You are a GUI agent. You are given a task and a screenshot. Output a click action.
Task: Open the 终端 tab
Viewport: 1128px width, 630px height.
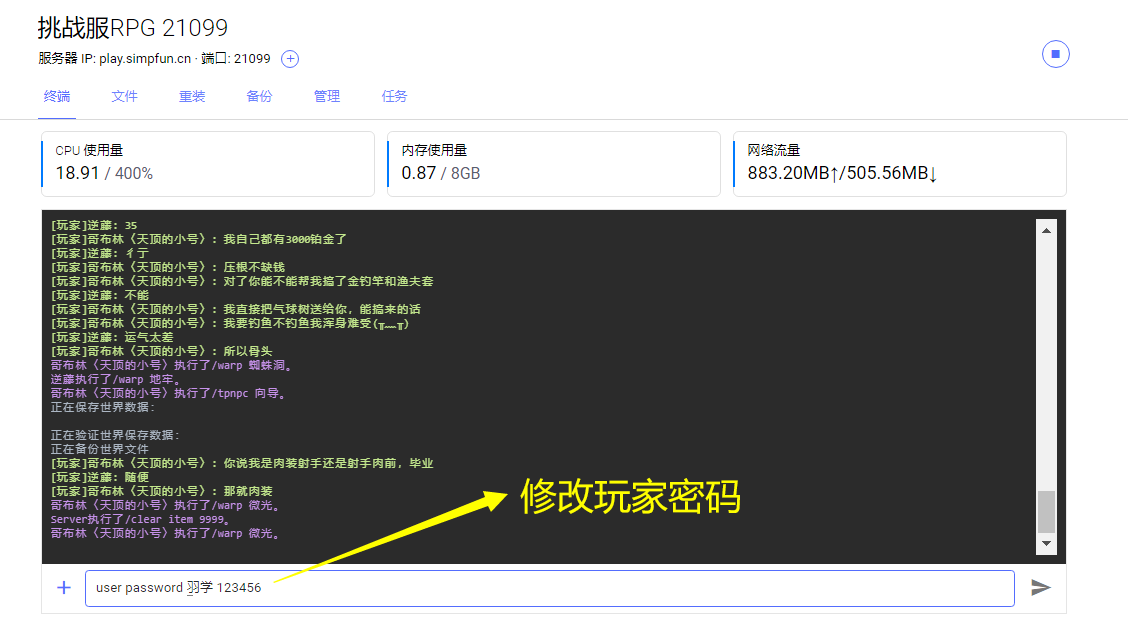[57, 96]
